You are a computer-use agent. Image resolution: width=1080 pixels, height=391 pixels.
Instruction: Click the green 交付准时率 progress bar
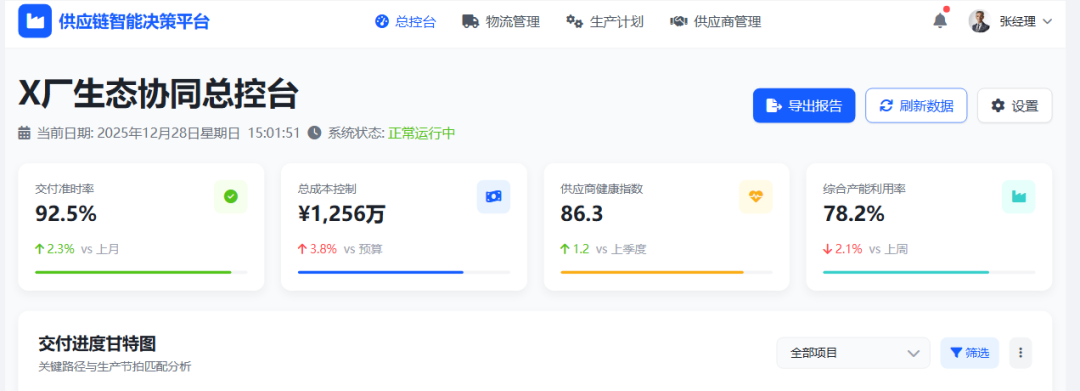tap(141, 273)
